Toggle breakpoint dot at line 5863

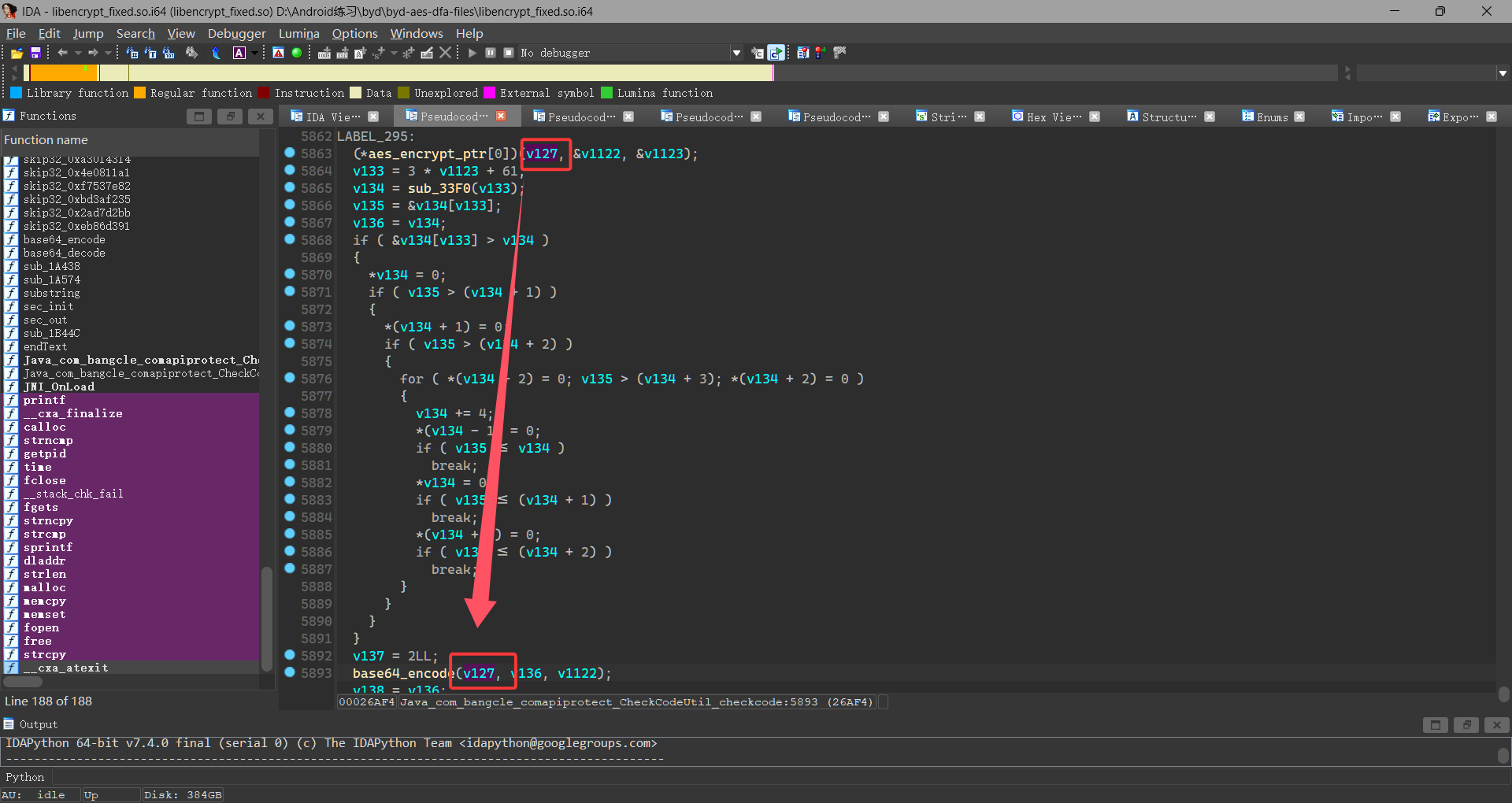pos(289,153)
